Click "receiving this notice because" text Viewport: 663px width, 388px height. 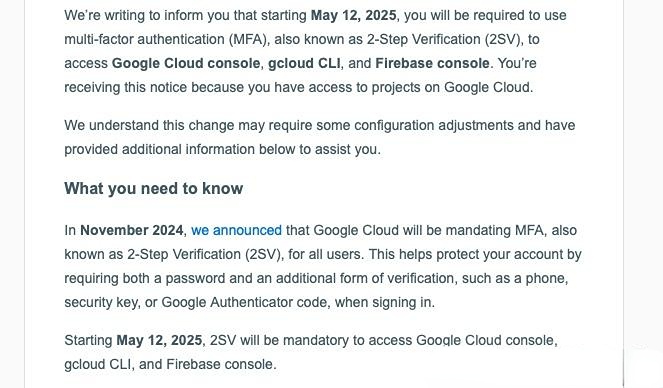pyautogui.click(x=154, y=87)
